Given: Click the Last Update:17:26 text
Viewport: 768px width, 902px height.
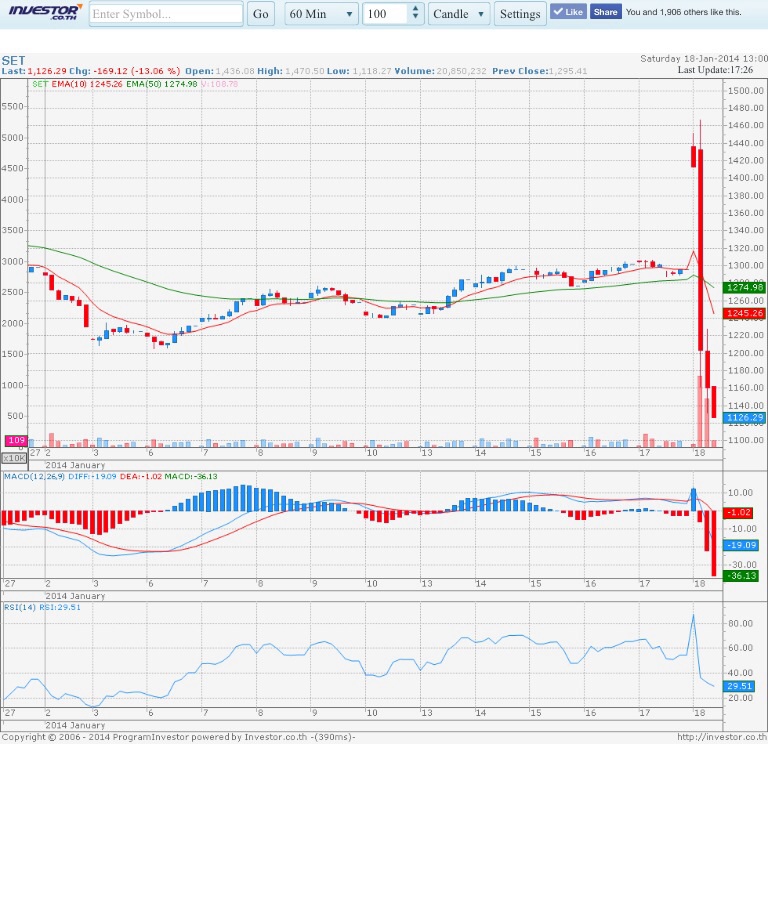Looking at the screenshot, I should coord(715,70).
